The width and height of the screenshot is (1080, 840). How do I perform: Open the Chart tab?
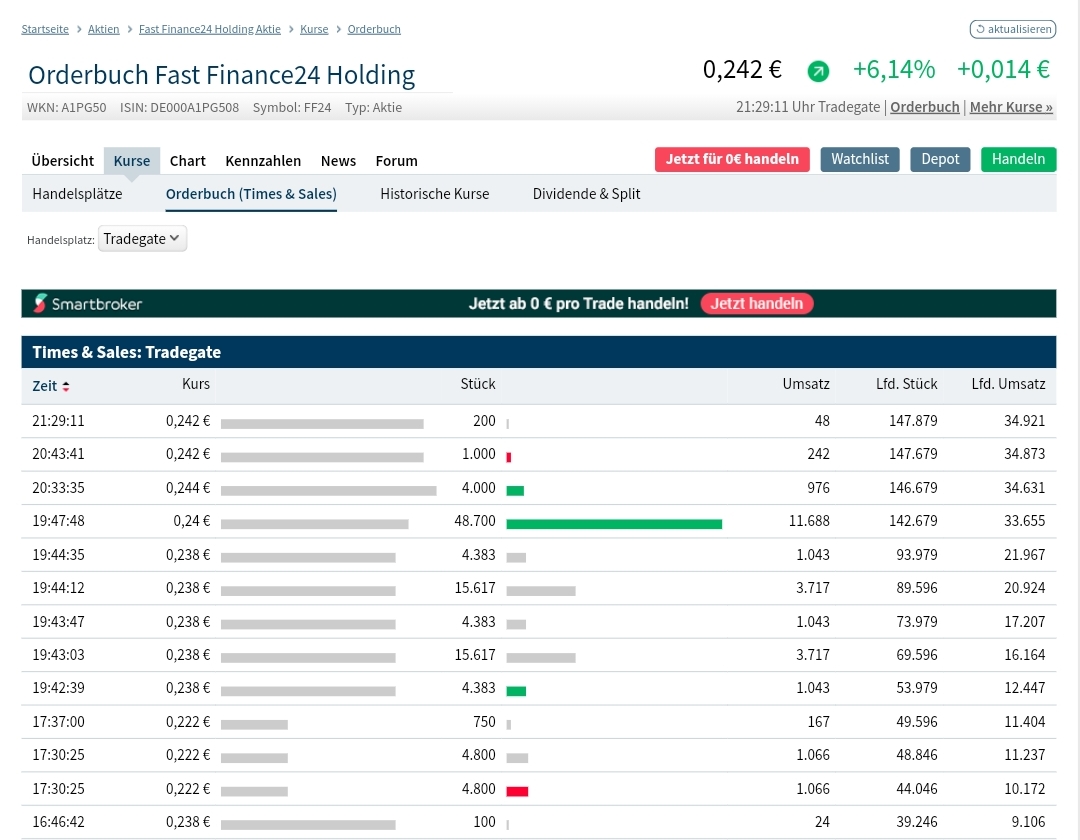coord(188,160)
